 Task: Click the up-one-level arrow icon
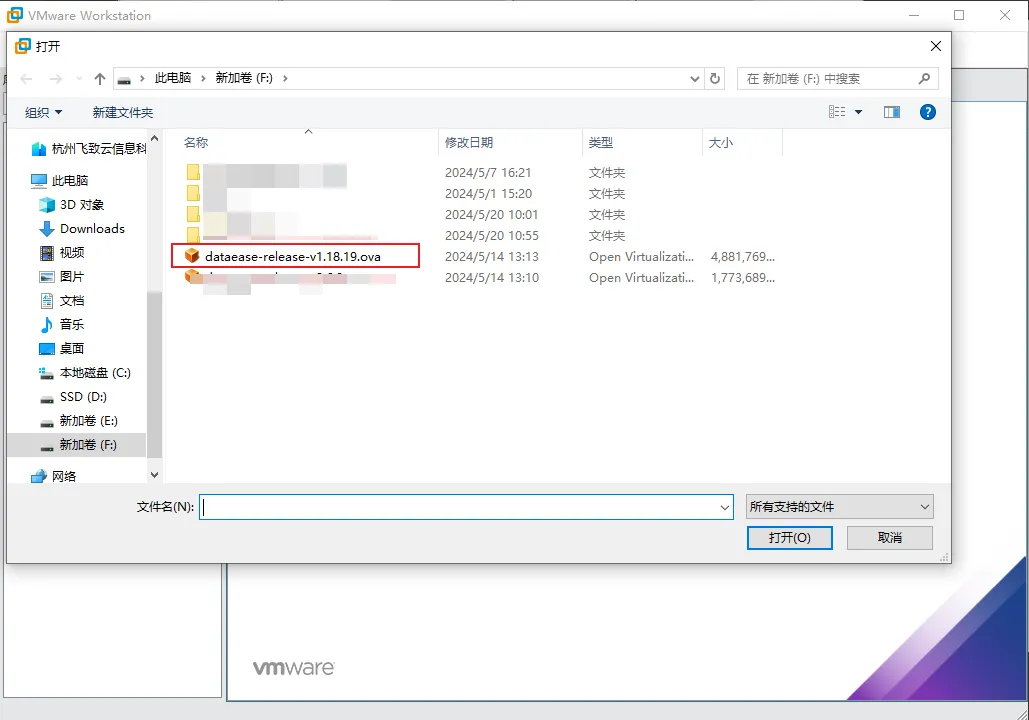(100, 79)
